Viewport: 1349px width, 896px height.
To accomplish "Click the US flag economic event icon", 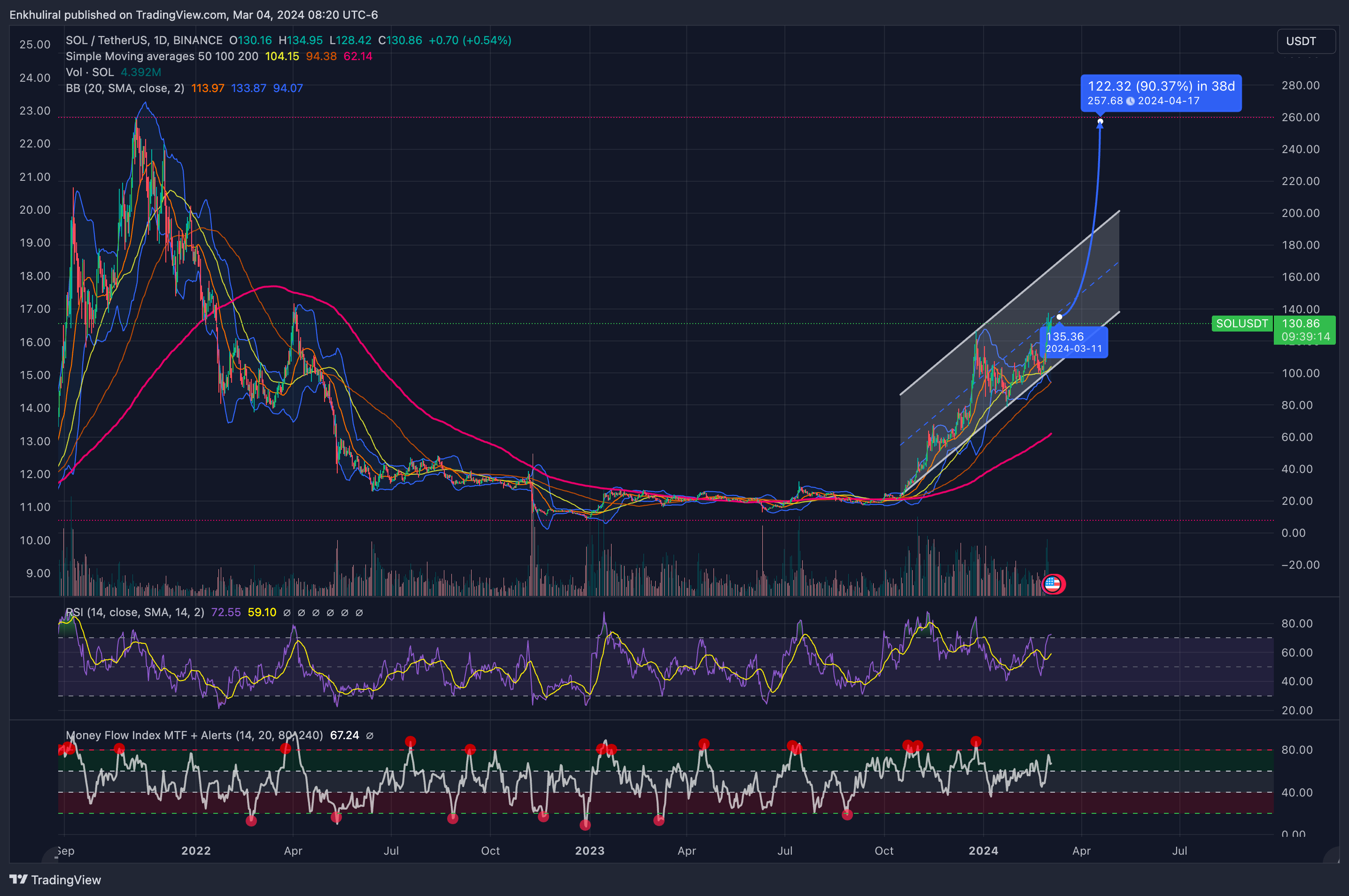I will [1053, 584].
